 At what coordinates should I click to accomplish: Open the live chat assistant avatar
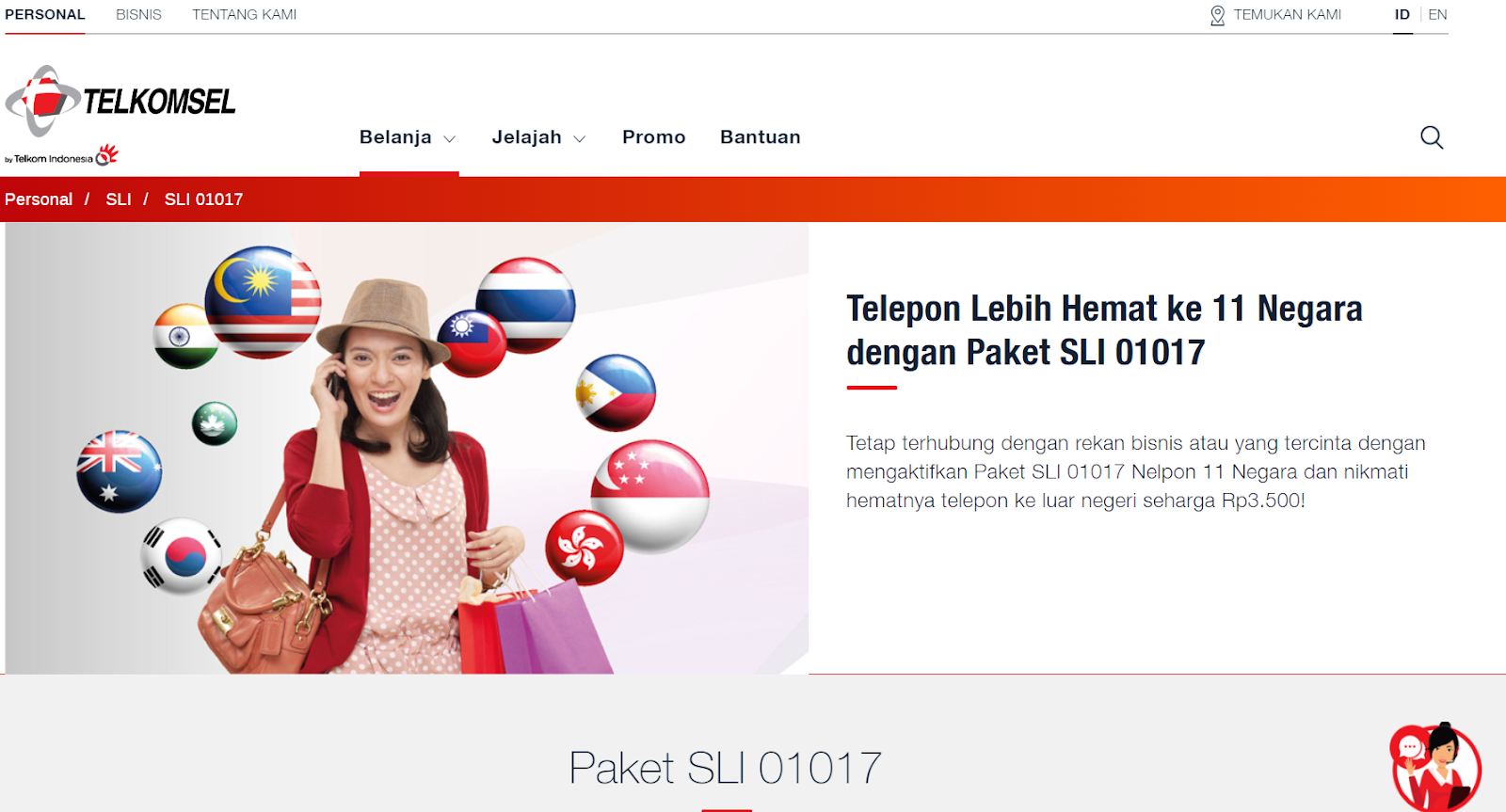pos(1435,767)
